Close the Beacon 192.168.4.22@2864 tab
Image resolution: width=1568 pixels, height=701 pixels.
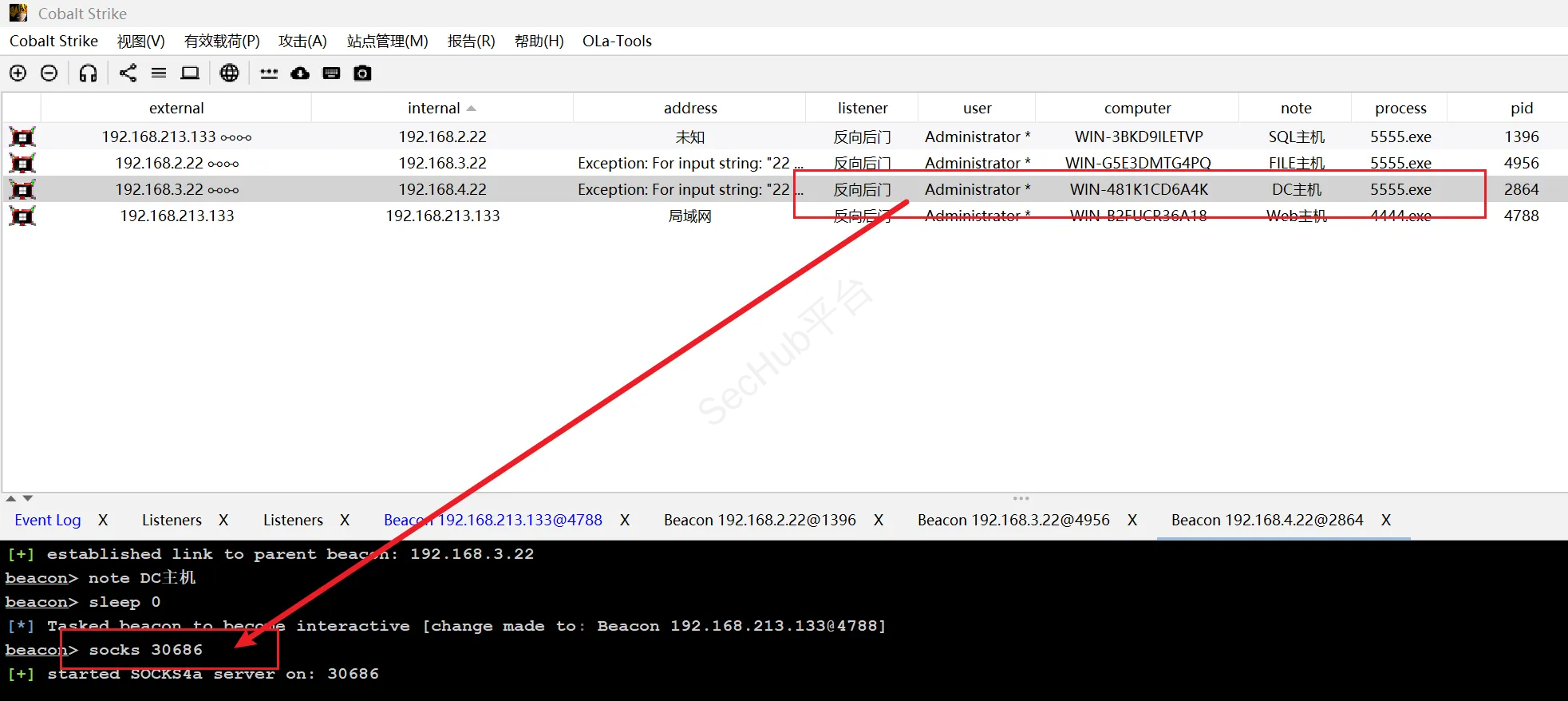pyautogui.click(x=1386, y=520)
